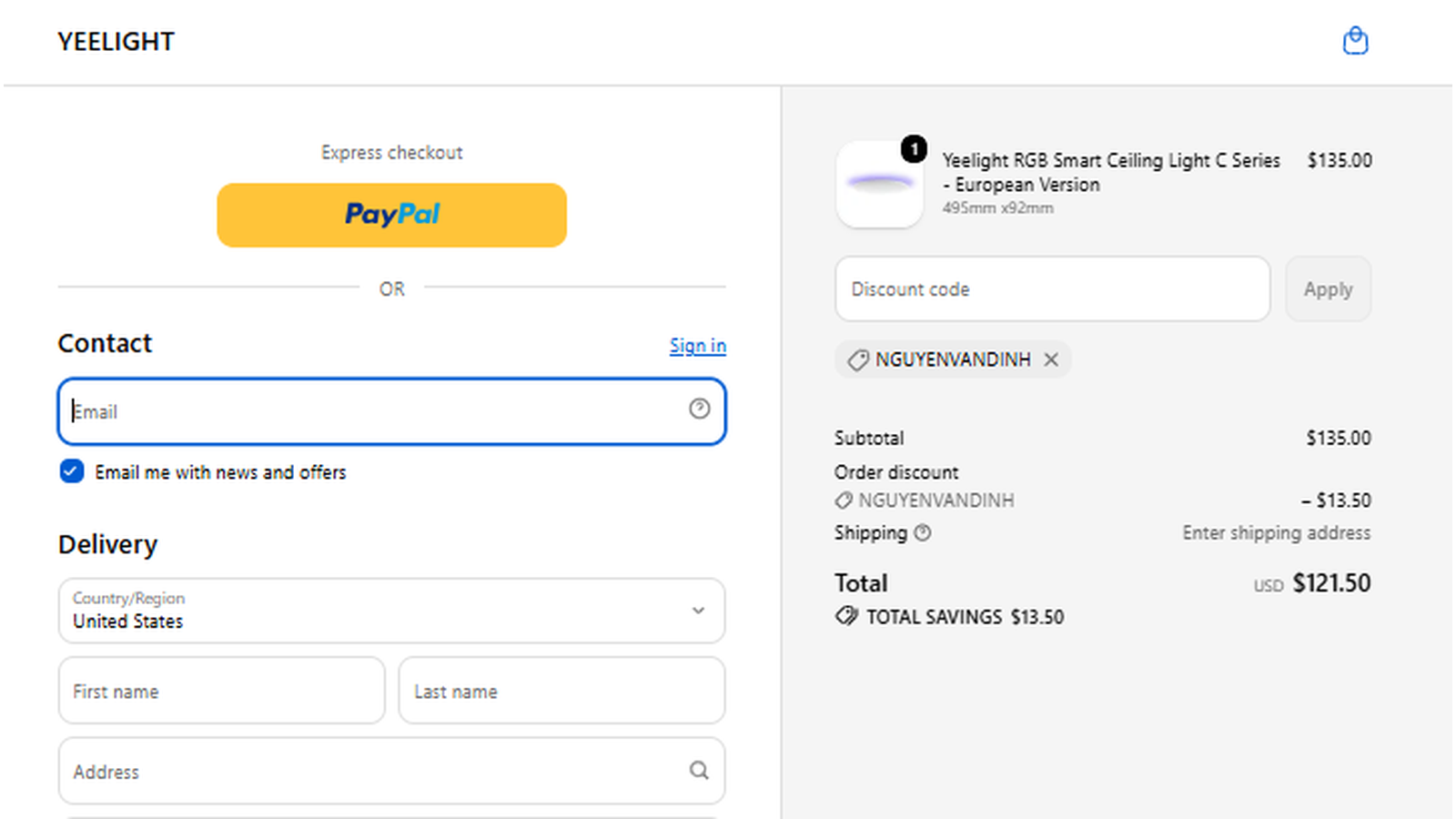This screenshot has height=819, width=1456.
Task: Click the Subtotal $135.00 value
Action: coord(1339,438)
